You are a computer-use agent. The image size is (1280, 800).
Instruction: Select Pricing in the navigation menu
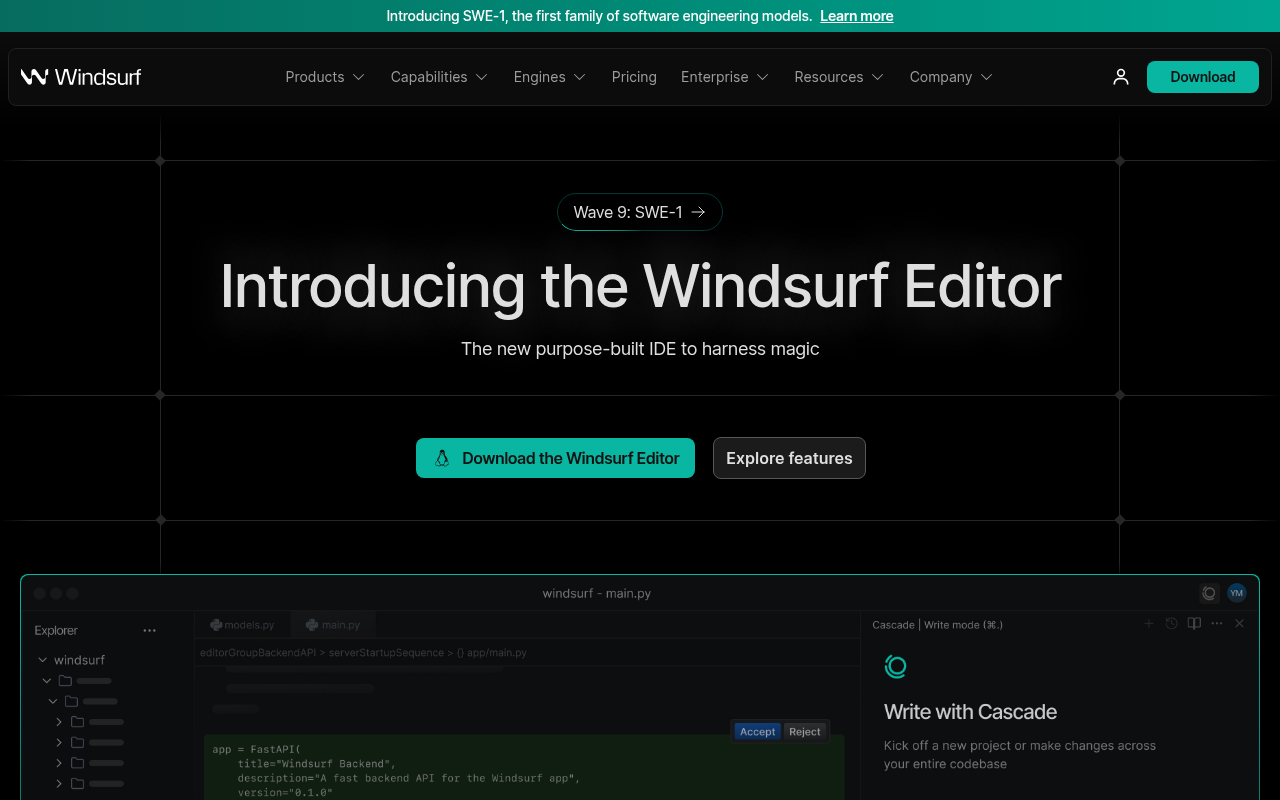[x=634, y=76]
